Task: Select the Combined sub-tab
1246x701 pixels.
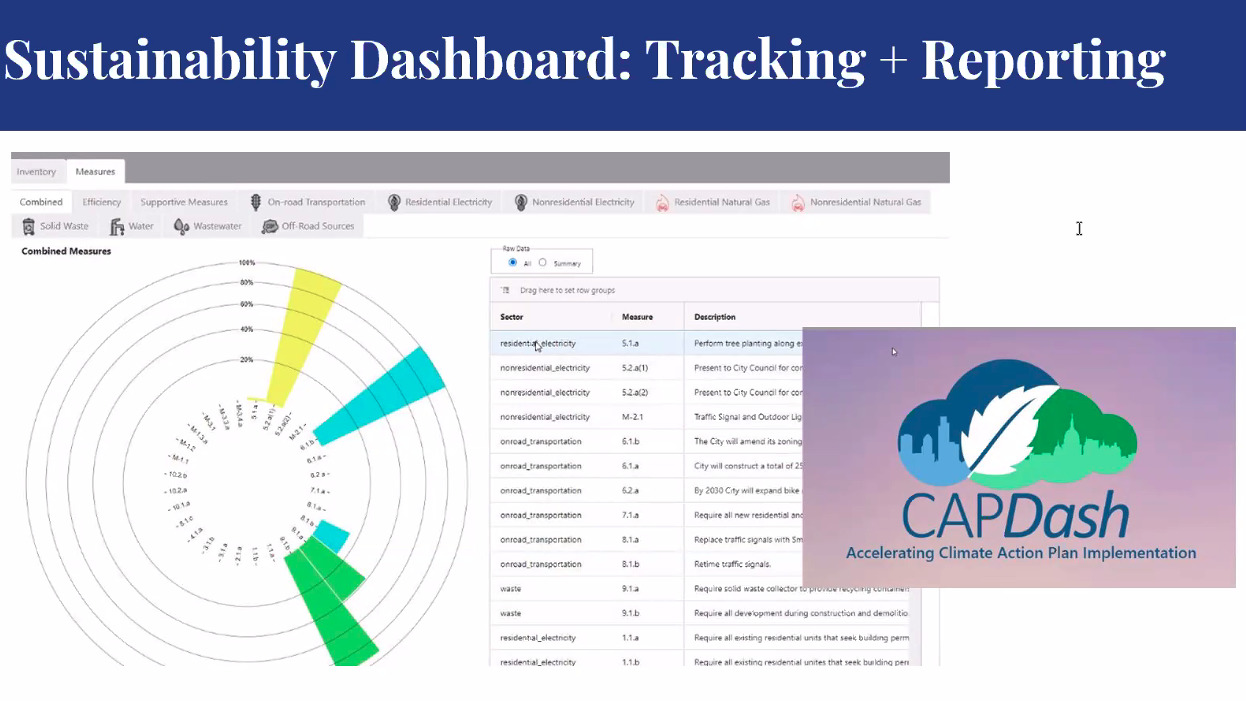Action: click(x=41, y=202)
